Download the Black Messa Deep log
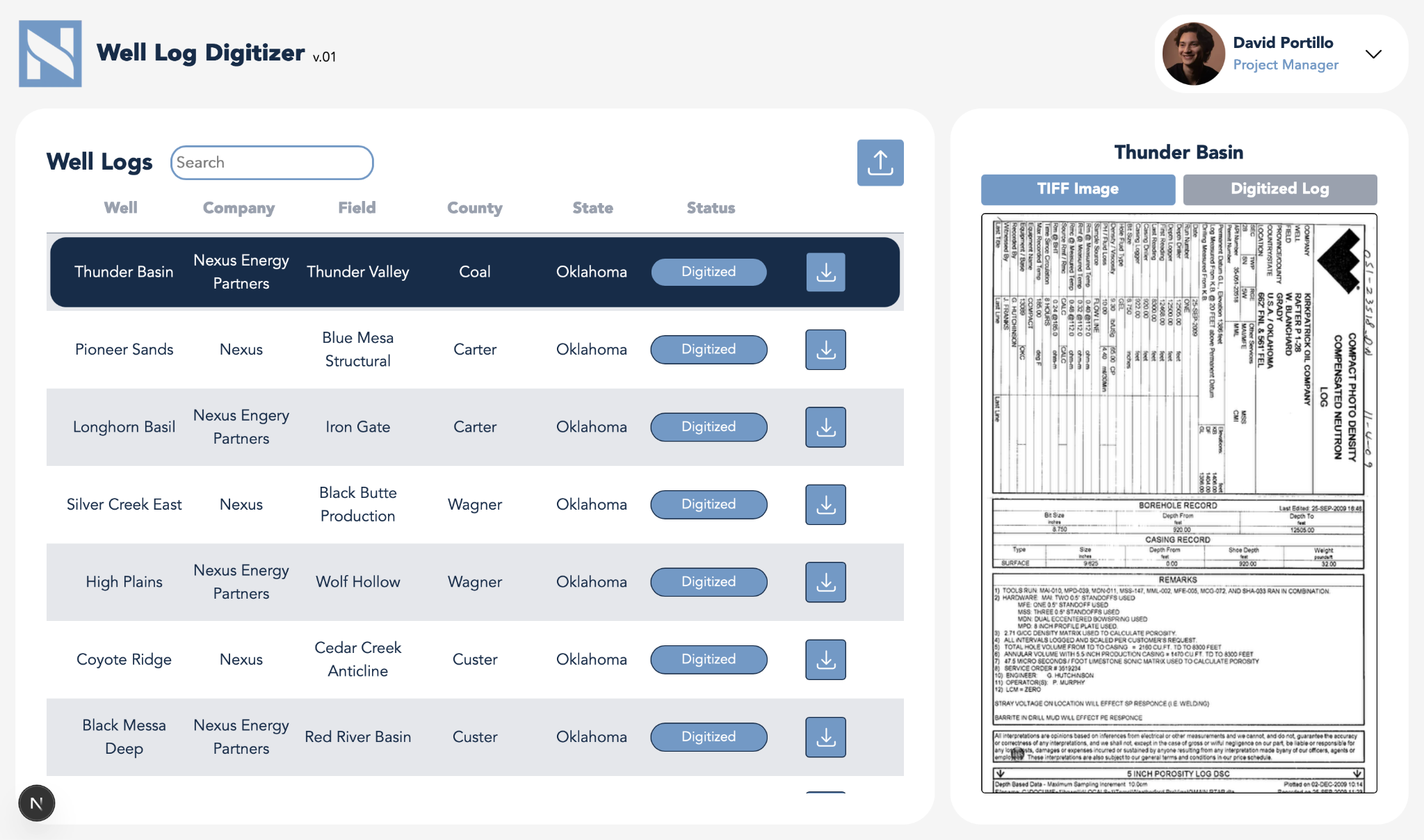The width and height of the screenshot is (1424, 840). pyautogui.click(x=825, y=737)
